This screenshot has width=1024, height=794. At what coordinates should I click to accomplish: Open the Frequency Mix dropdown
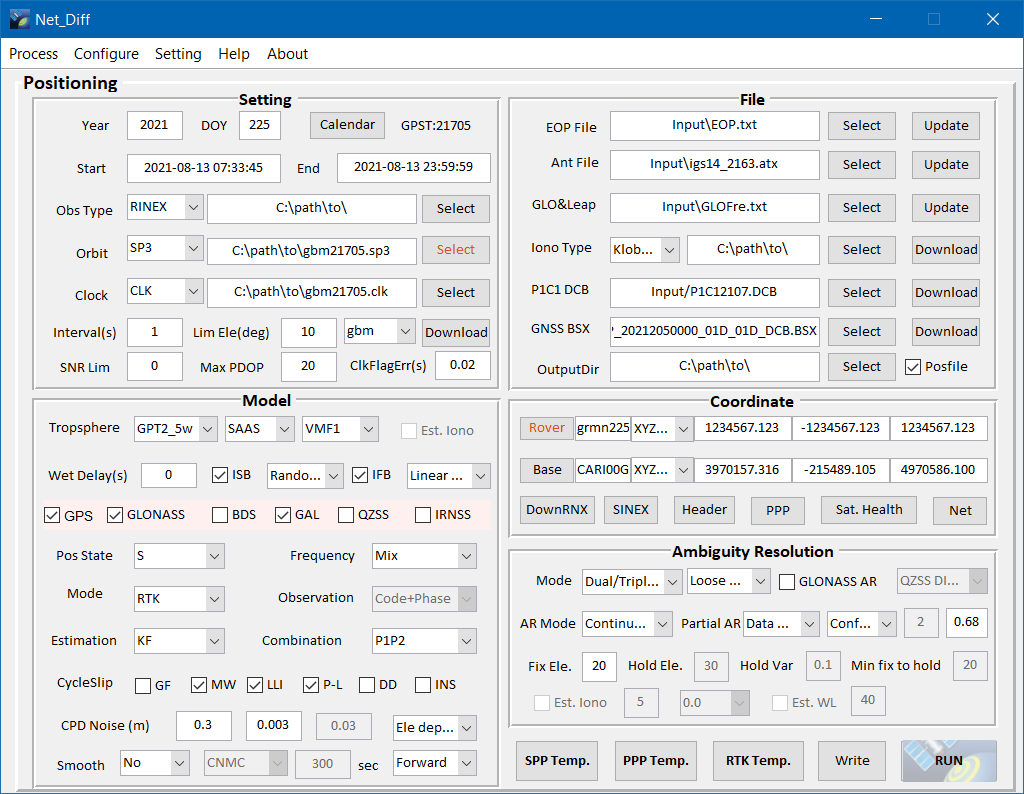click(x=424, y=556)
